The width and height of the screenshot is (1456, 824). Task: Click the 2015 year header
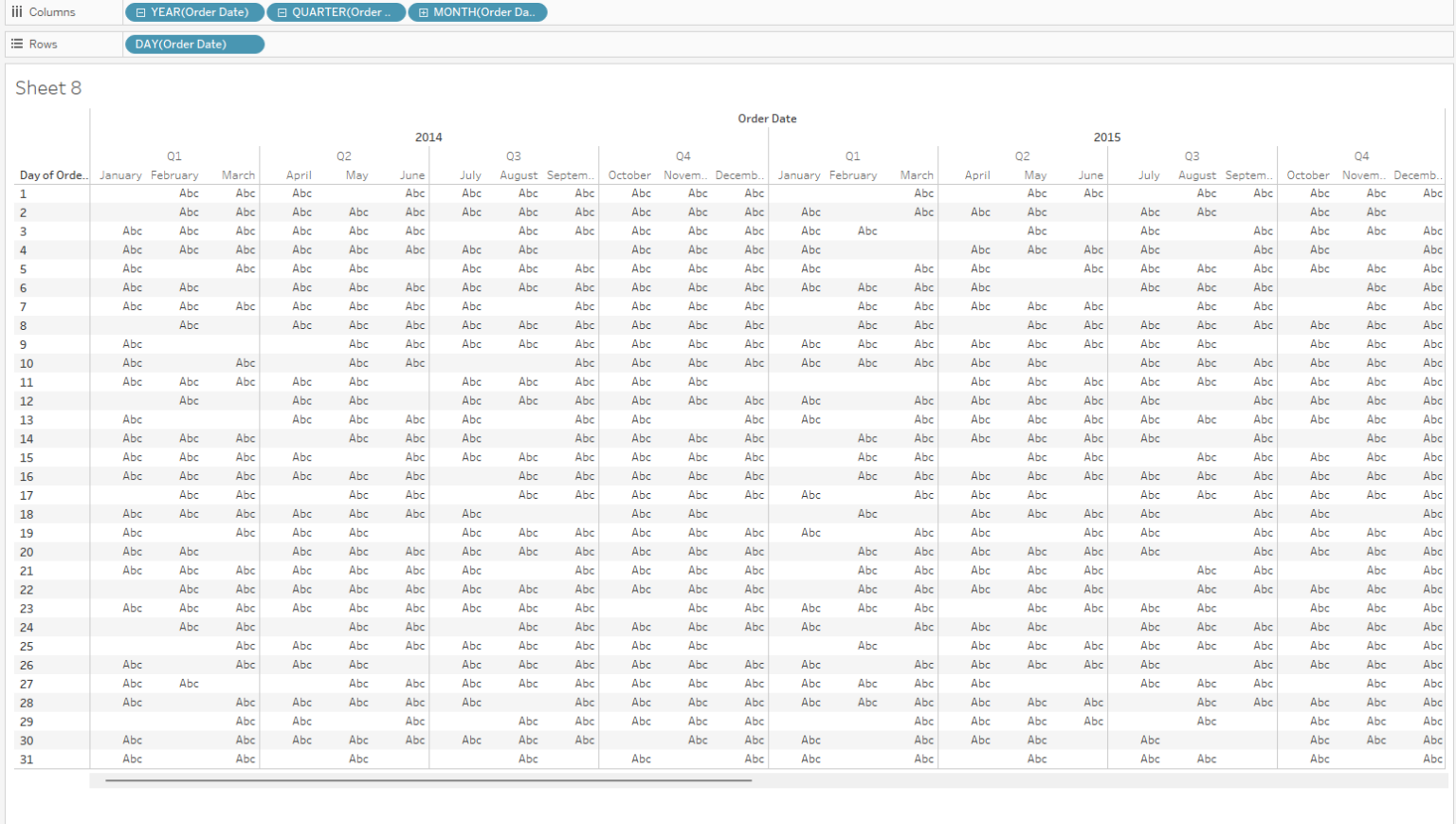[1107, 137]
